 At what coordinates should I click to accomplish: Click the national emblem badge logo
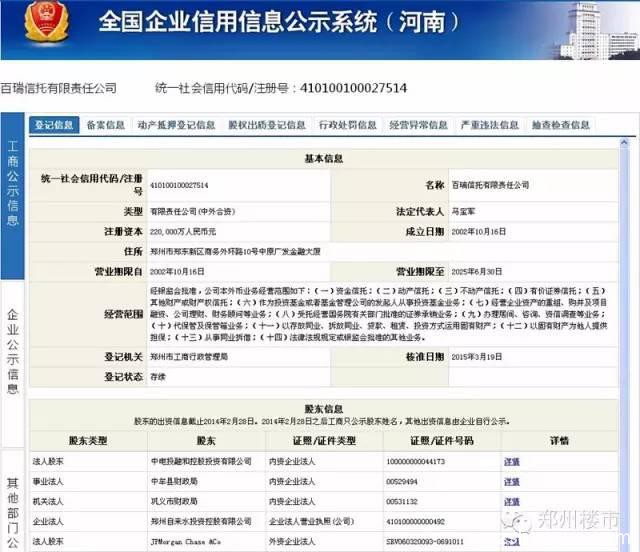pyautogui.click(x=46, y=21)
